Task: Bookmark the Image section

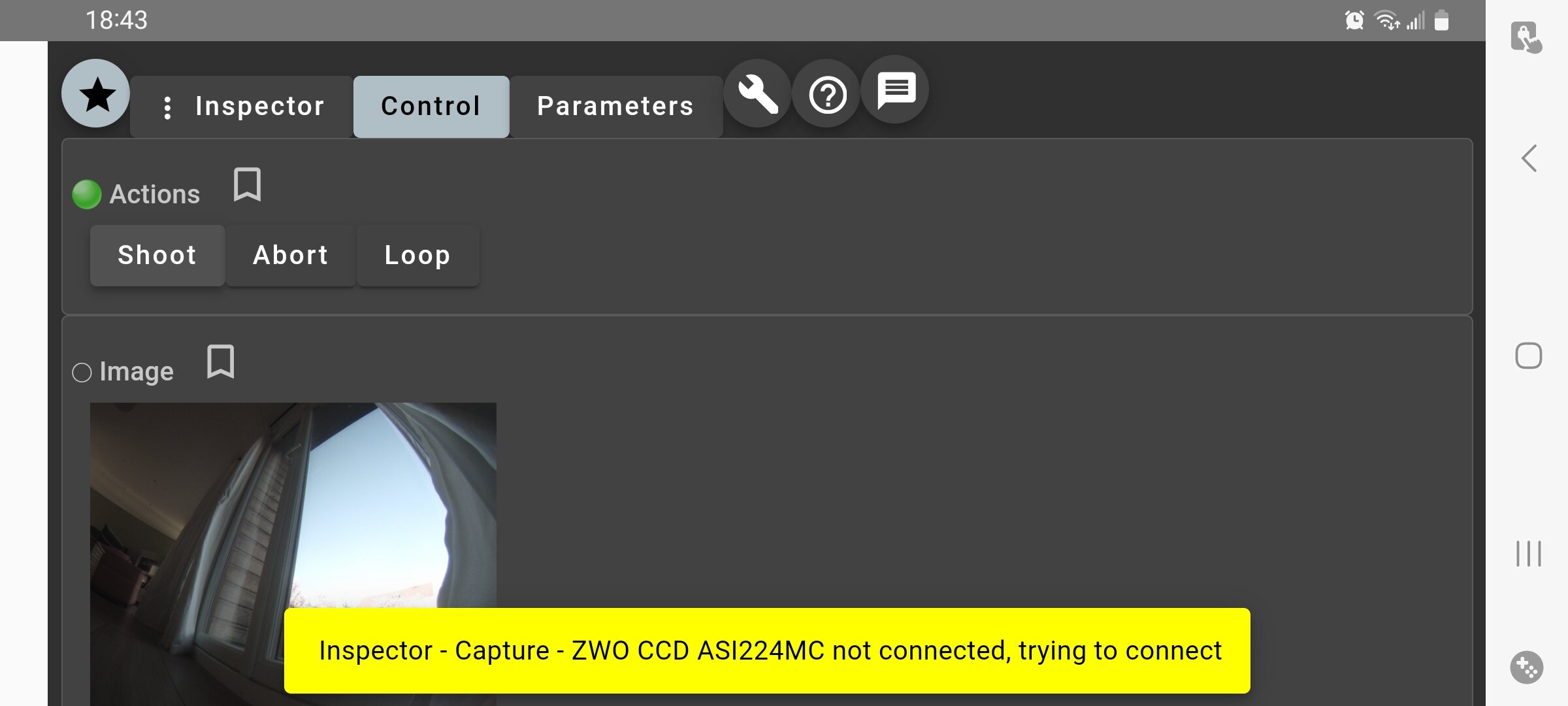Action: pyautogui.click(x=221, y=361)
